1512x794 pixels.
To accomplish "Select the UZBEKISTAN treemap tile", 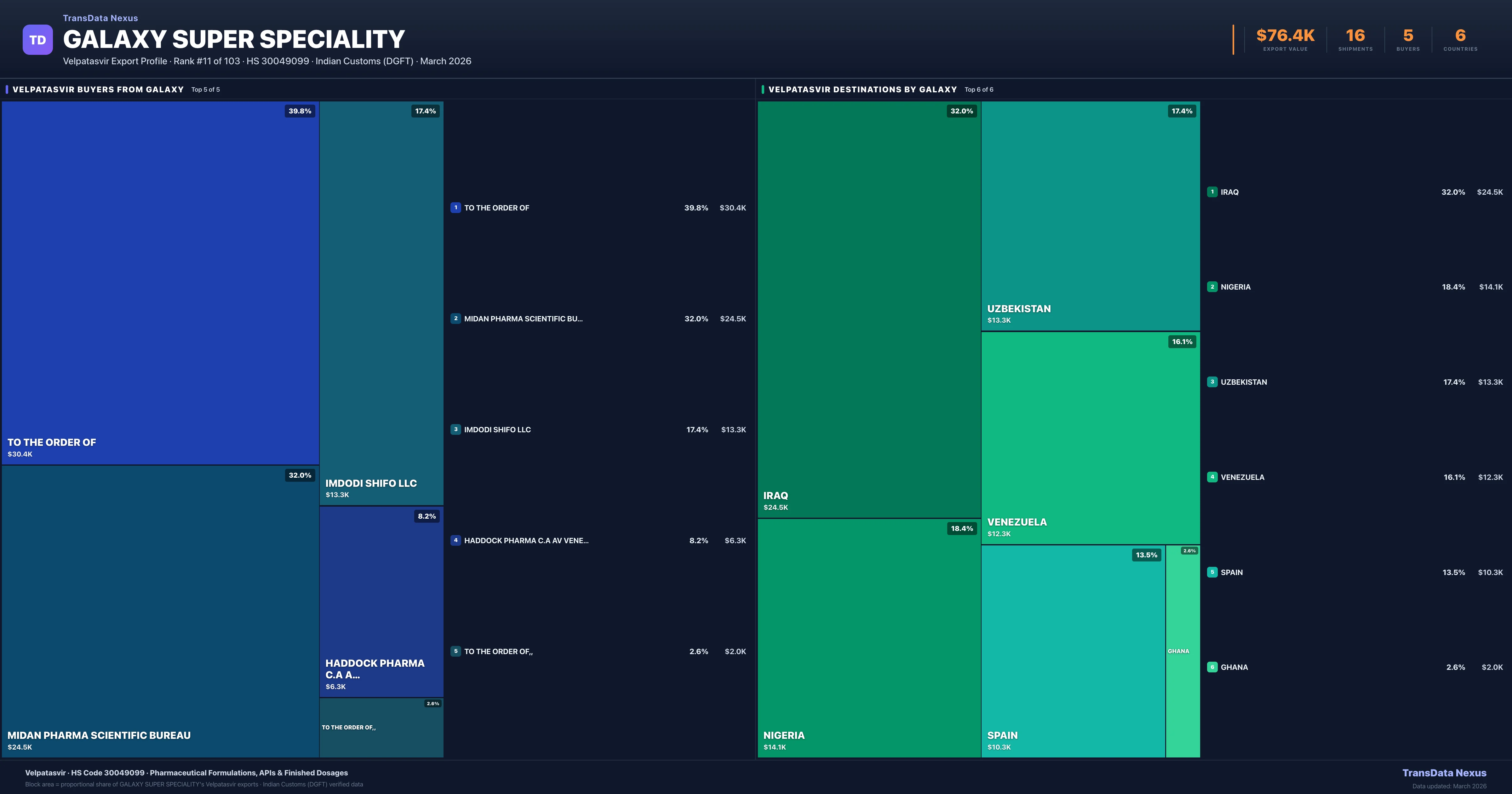I will click(x=1090, y=216).
